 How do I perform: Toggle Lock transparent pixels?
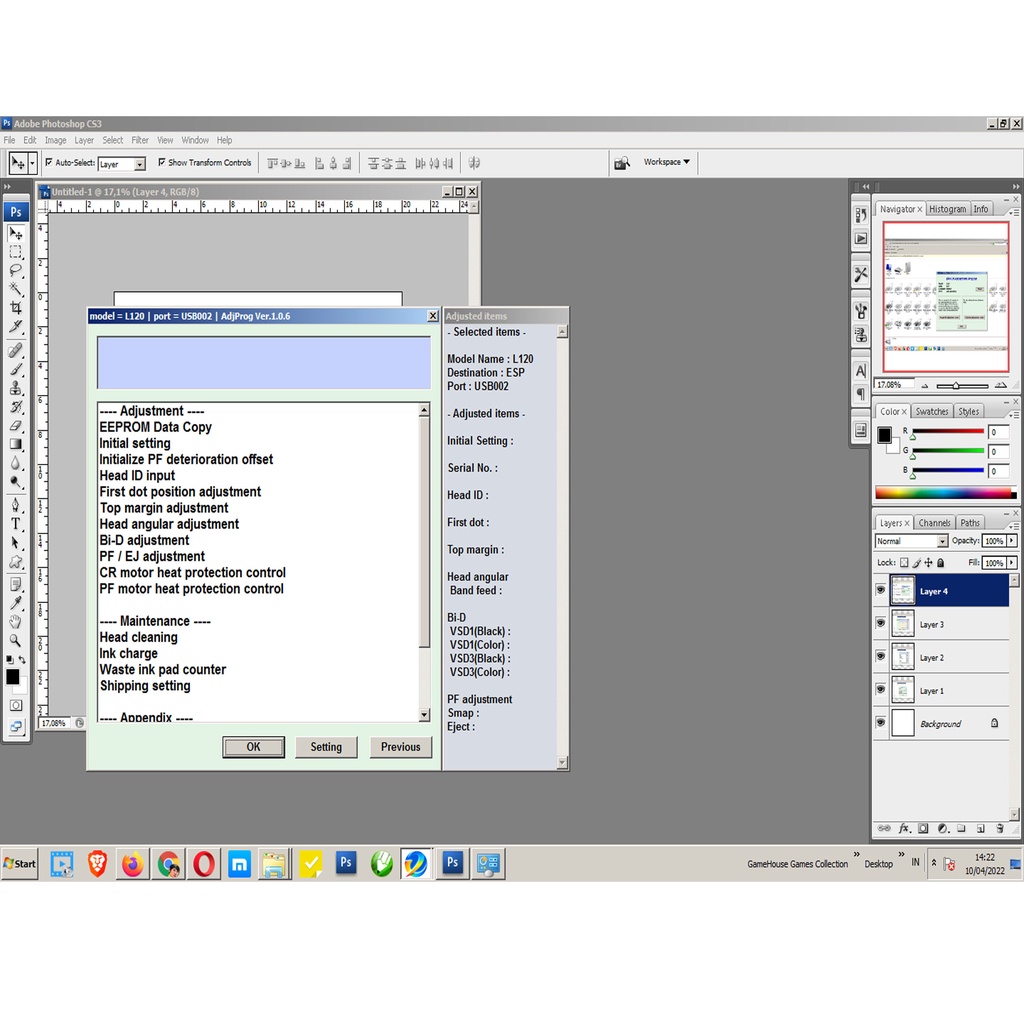point(904,562)
